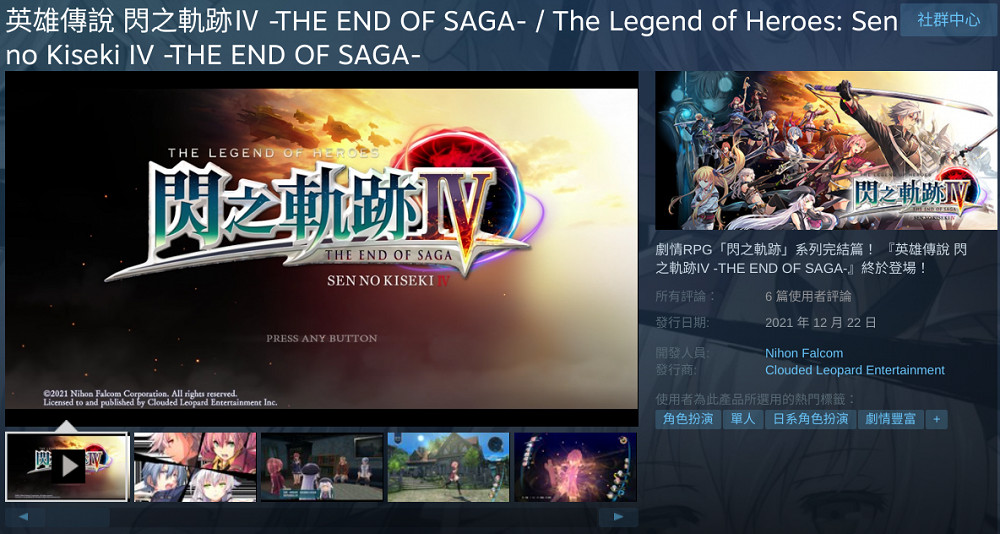View the character portraits screenshot thumbnail
The width and height of the screenshot is (1000, 534).
coord(195,466)
